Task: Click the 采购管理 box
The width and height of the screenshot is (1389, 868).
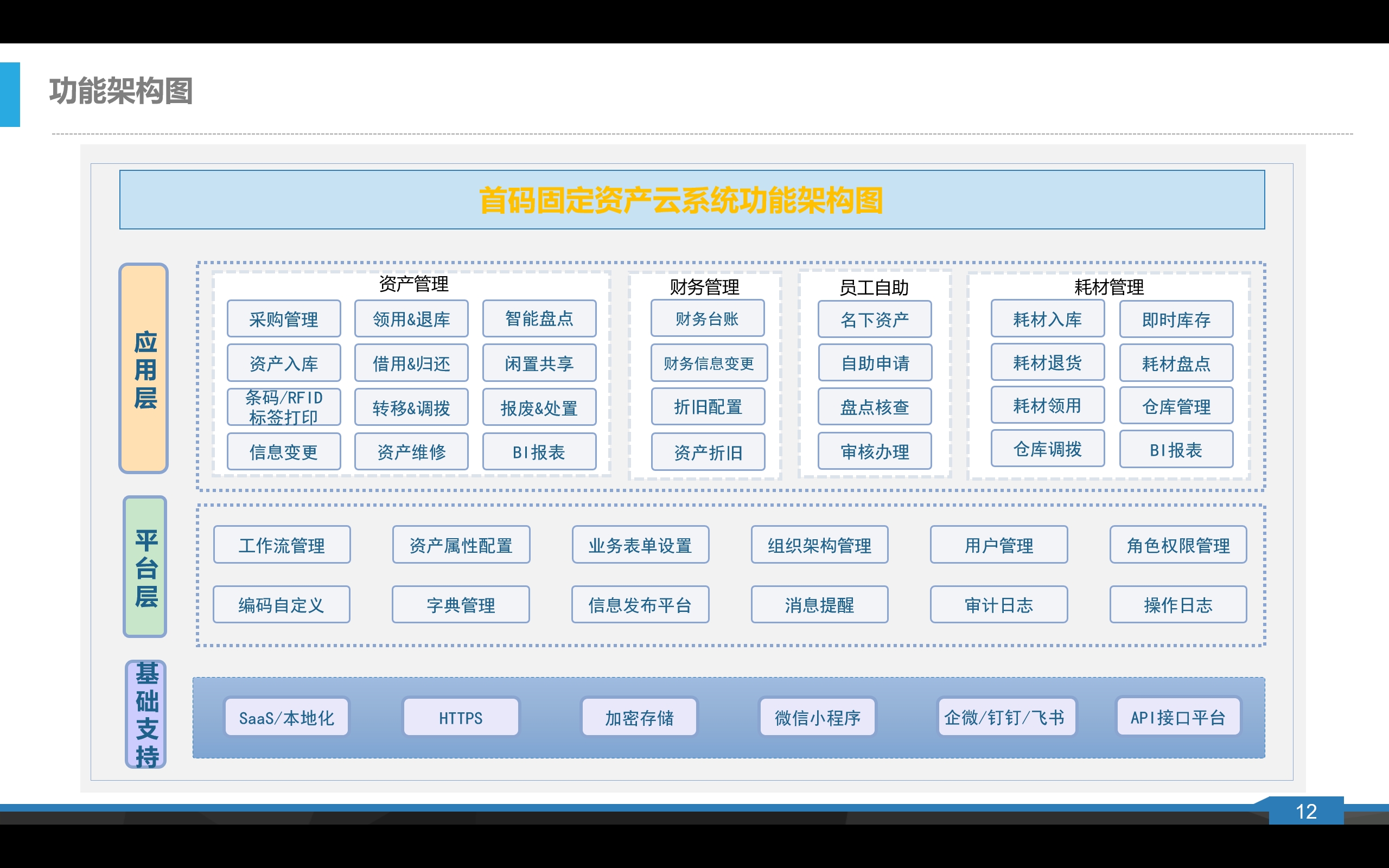Action: click(x=284, y=318)
